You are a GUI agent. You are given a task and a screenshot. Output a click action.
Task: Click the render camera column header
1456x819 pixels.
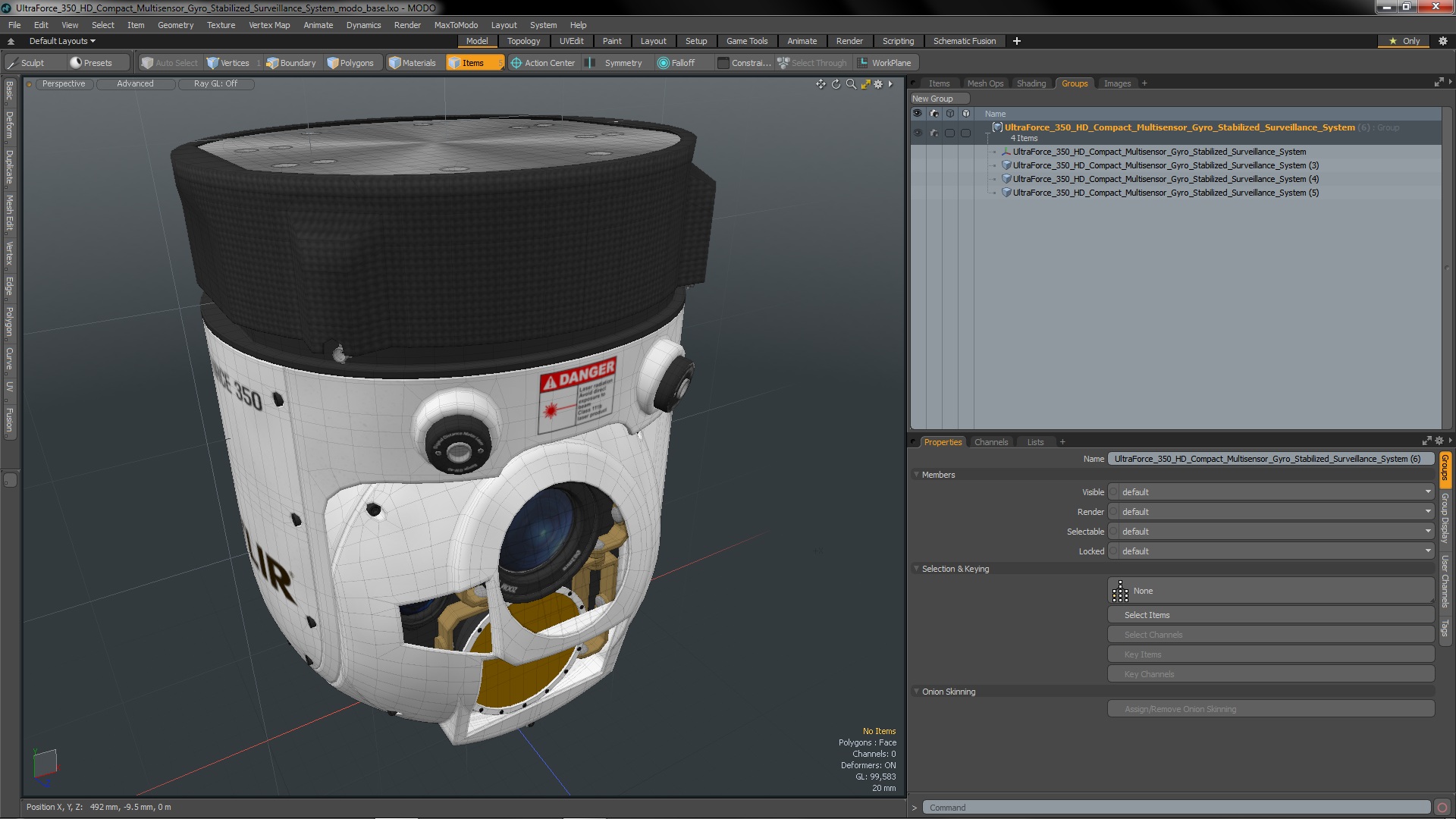(x=934, y=114)
